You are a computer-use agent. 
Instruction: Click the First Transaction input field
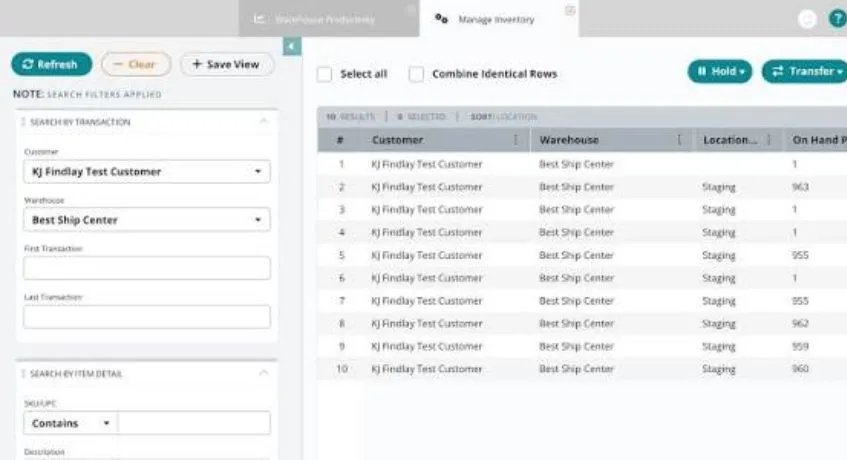click(146, 268)
